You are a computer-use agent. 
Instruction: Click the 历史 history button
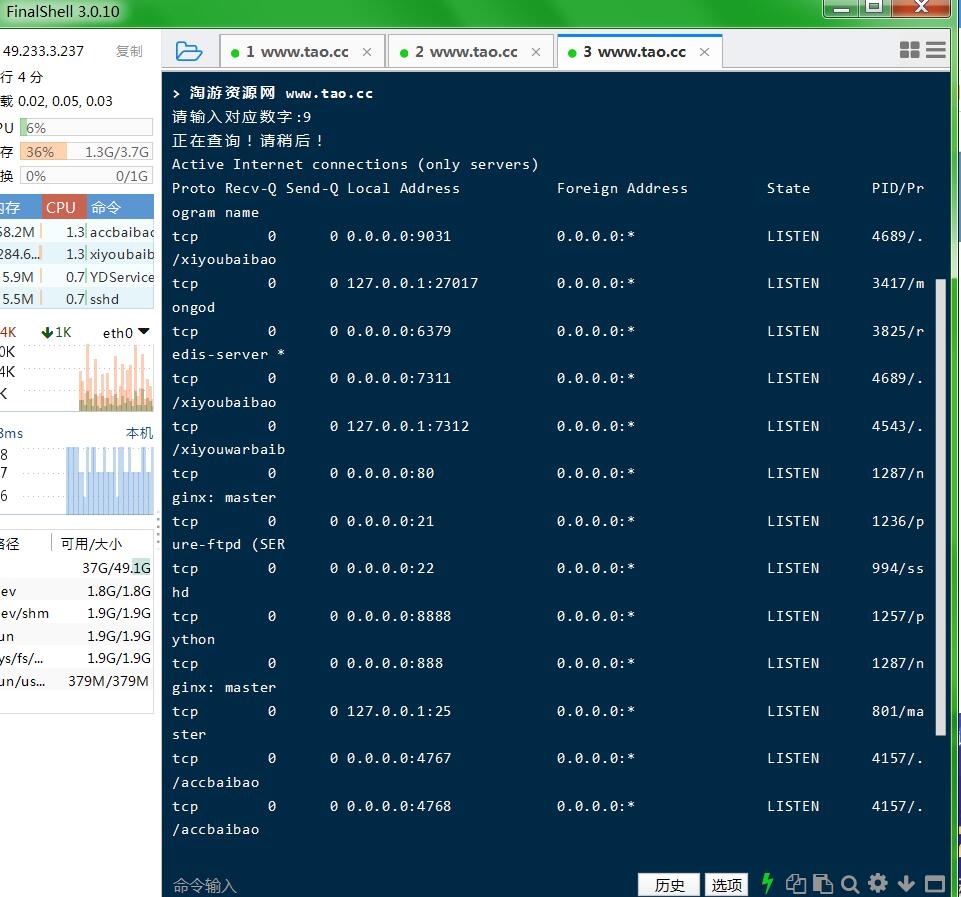click(669, 885)
